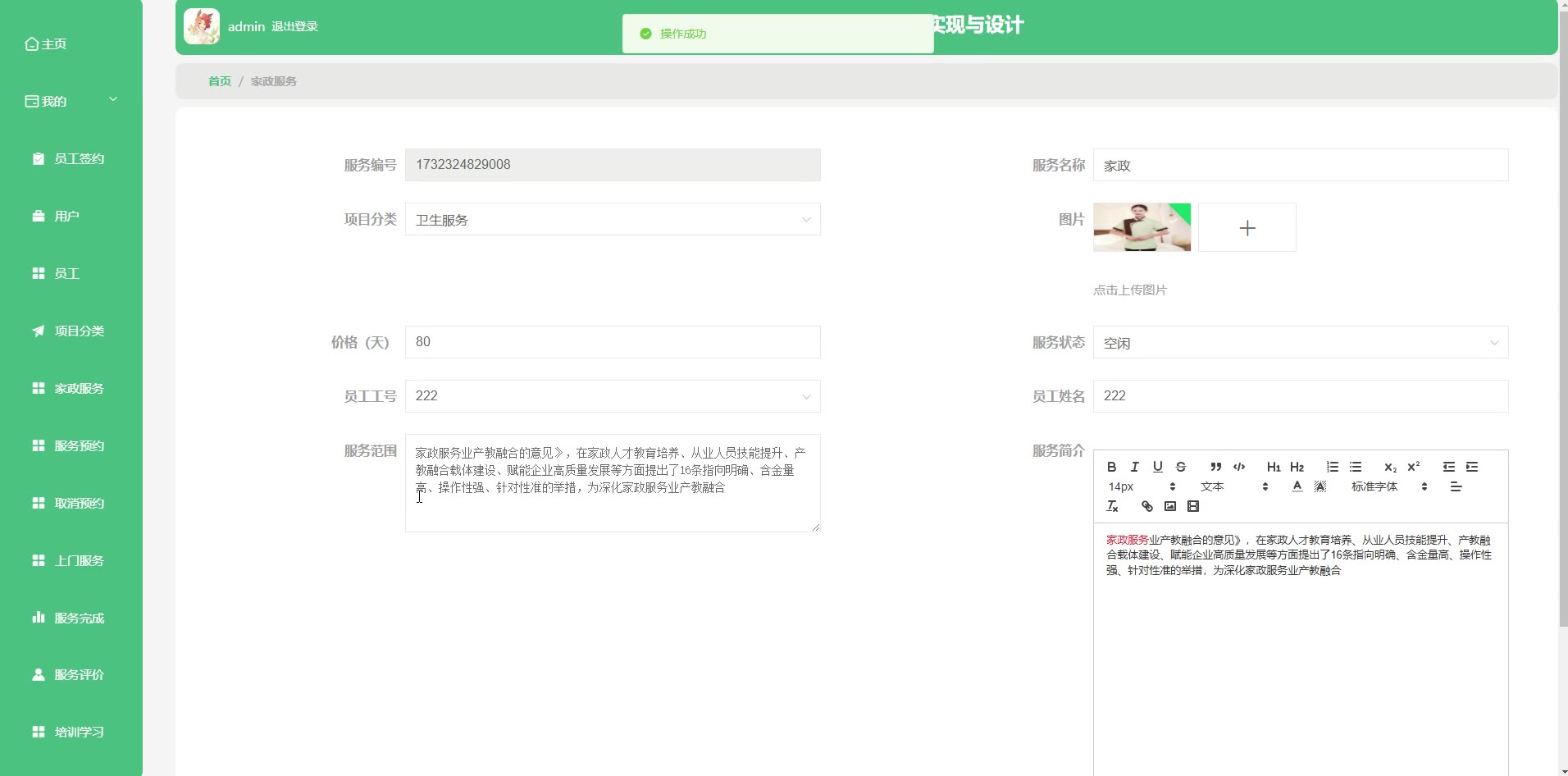Insert a blockquote with the quote icon
This screenshot has height=776, width=1568.
[x=1215, y=467]
